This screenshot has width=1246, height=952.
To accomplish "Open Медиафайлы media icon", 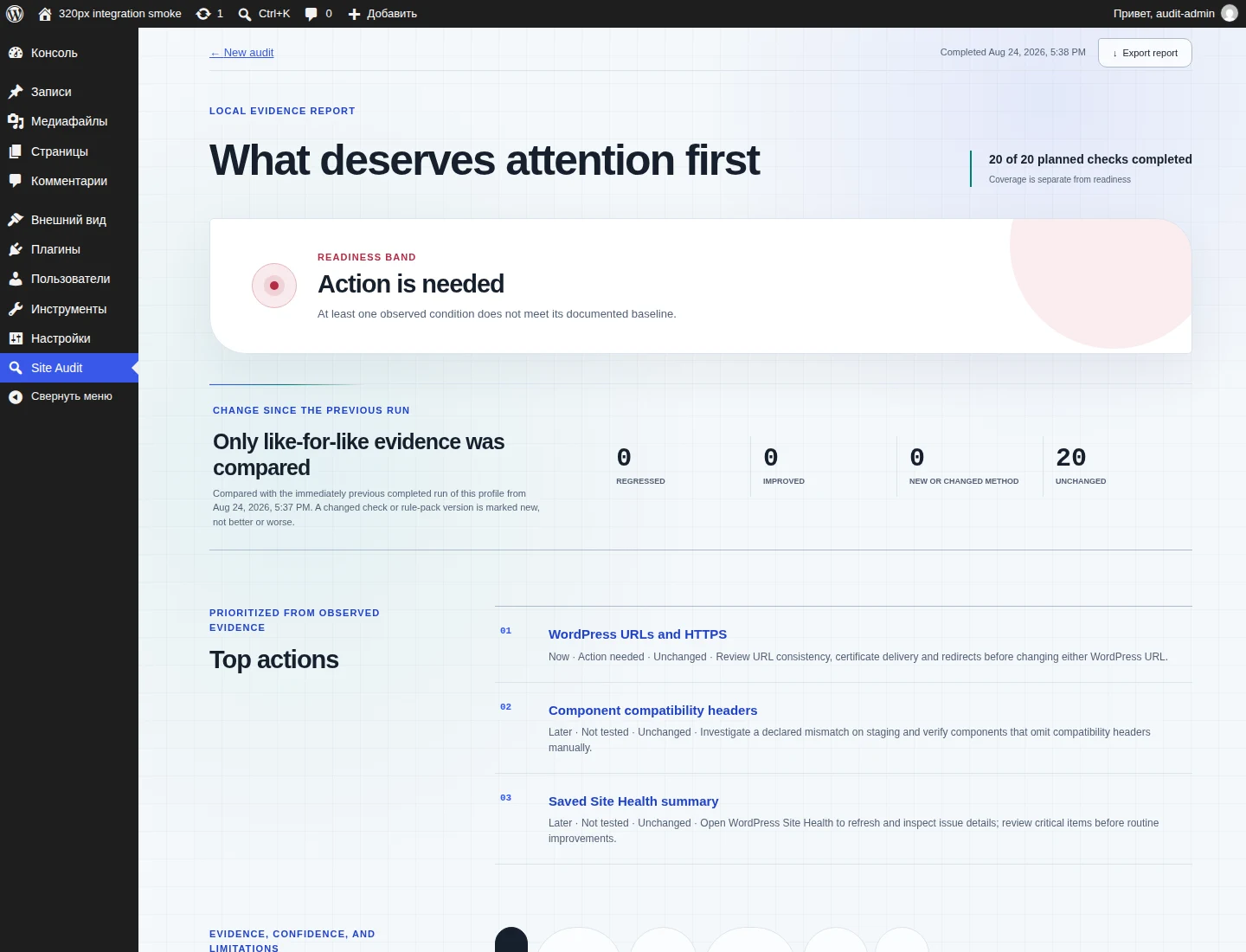I will [16, 121].
